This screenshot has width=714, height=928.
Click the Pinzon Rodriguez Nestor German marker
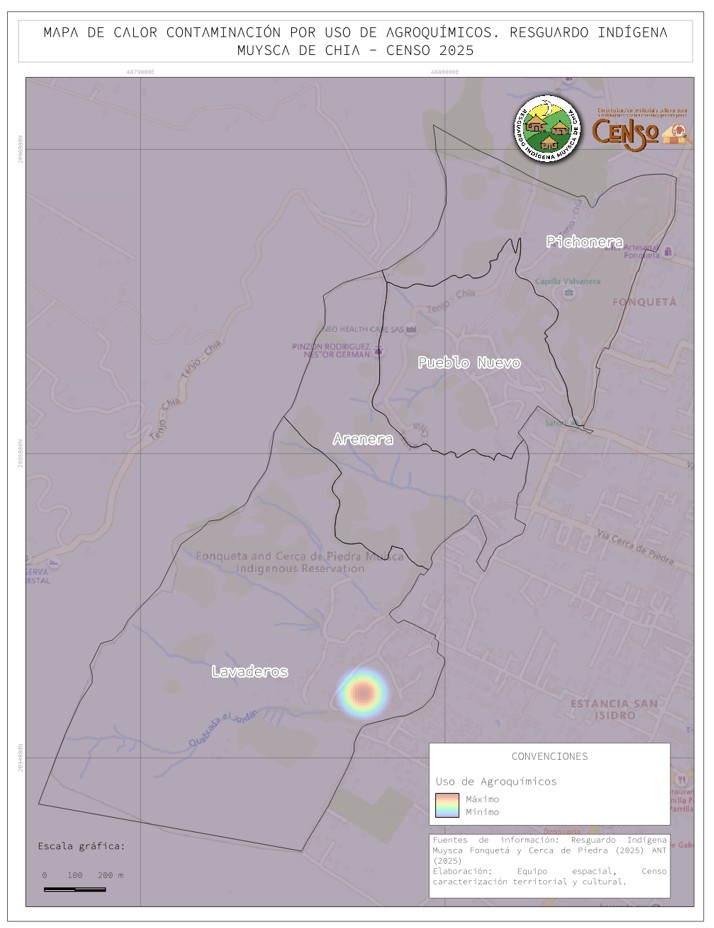point(379,351)
